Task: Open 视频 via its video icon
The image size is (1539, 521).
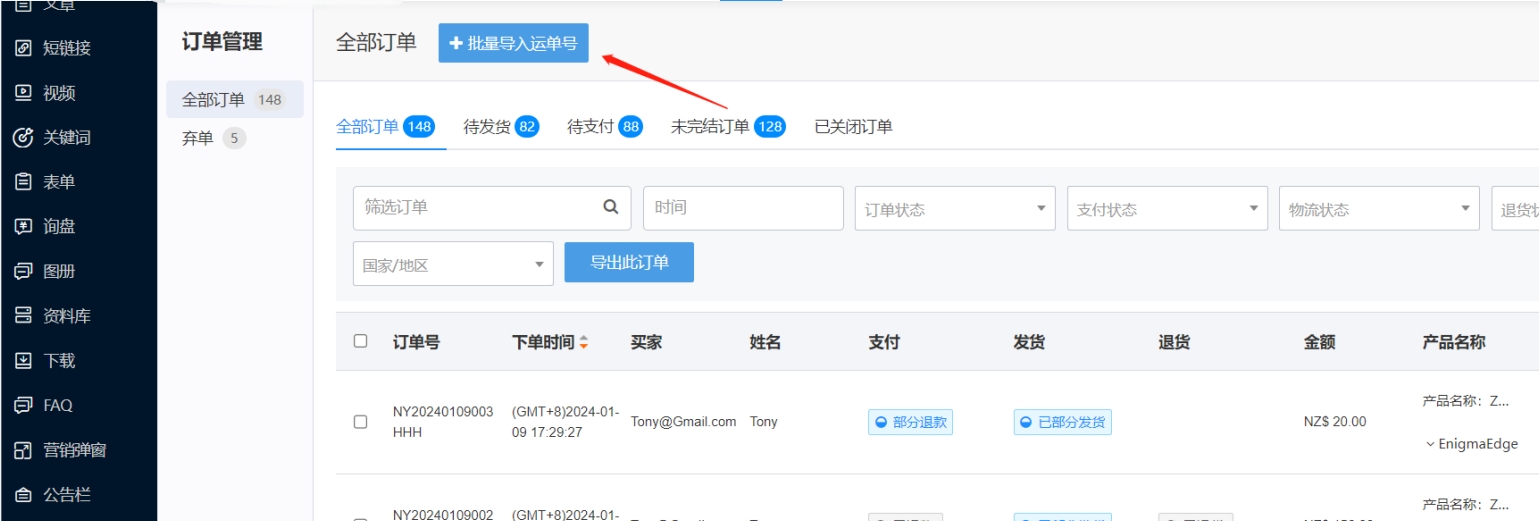Action: tap(23, 93)
